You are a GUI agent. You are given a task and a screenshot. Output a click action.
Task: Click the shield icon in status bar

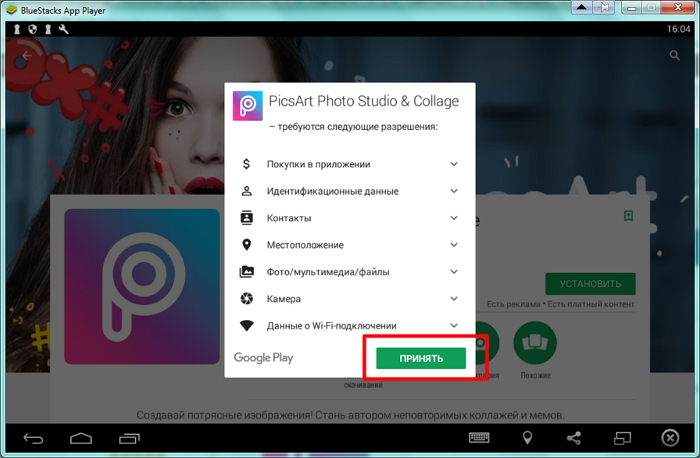coord(33,29)
